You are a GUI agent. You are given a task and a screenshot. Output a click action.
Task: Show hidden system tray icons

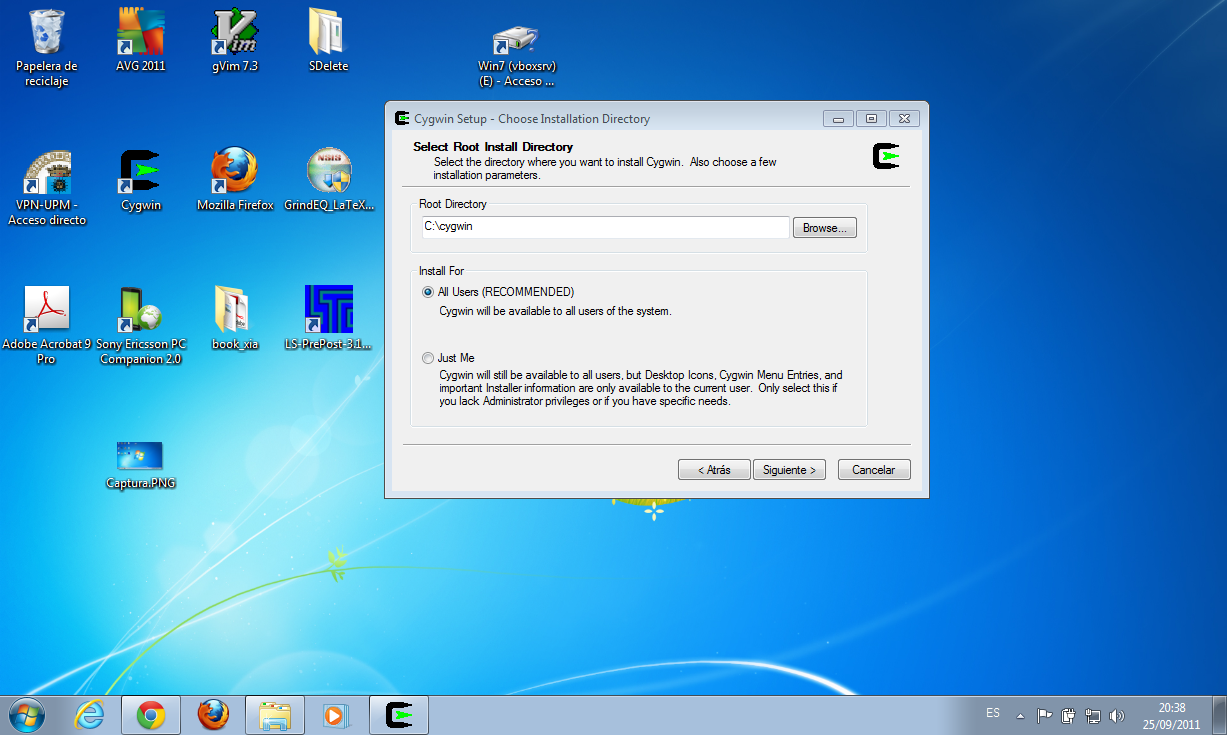coord(1020,716)
